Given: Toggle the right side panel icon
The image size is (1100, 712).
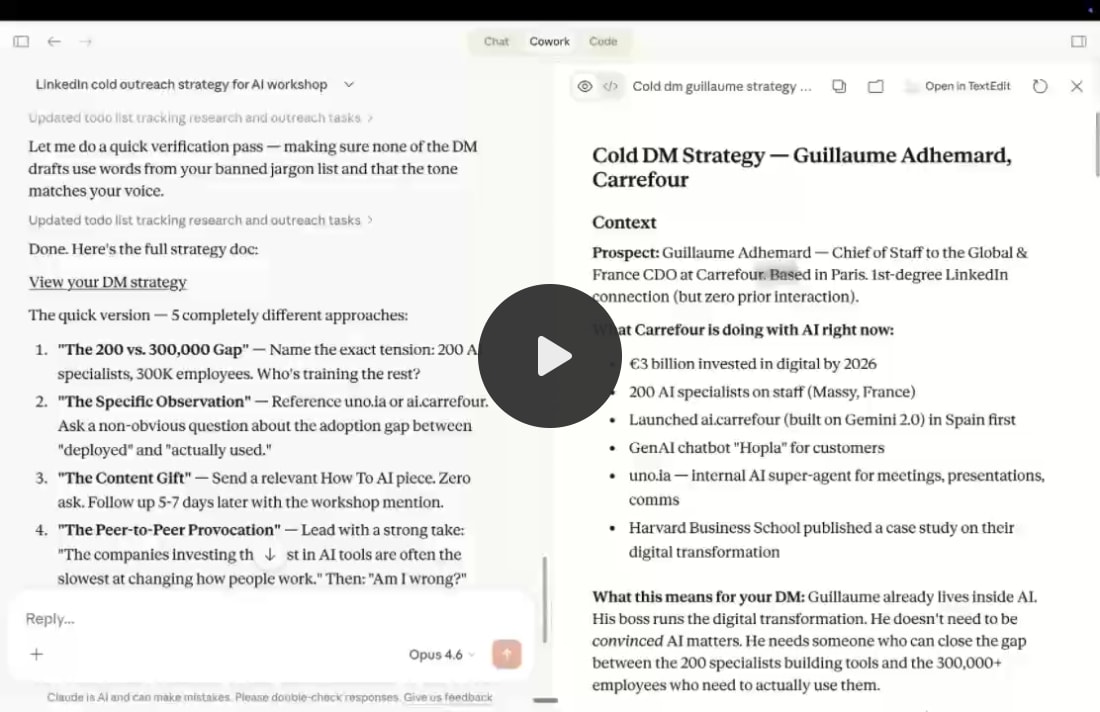Looking at the screenshot, I should click(x=1078, y=41).
